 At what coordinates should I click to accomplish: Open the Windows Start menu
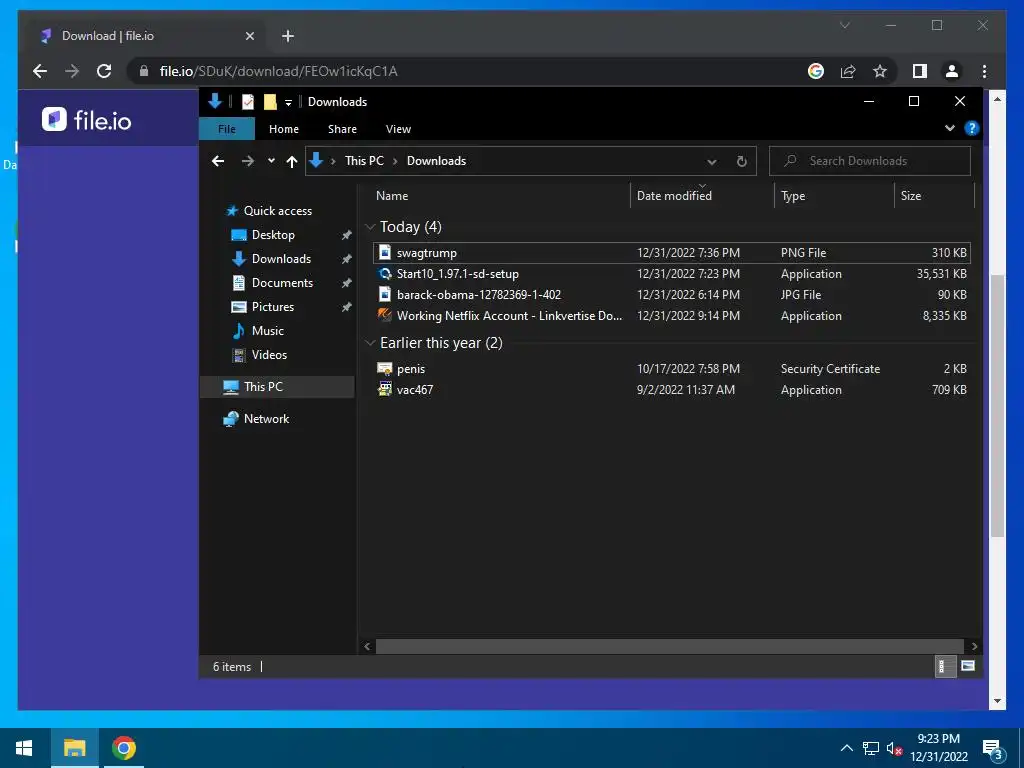point(24,748)
